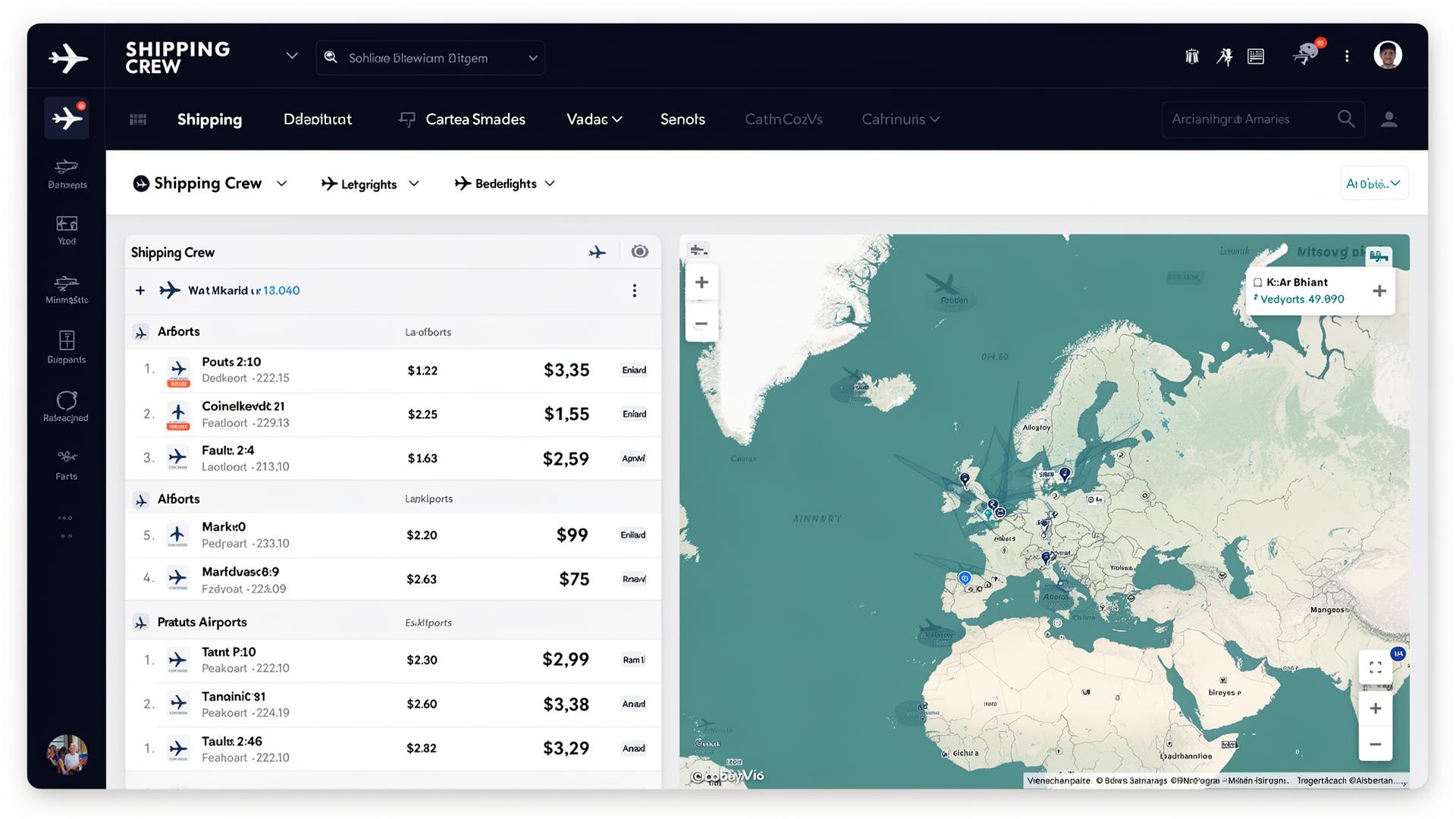The width and height of the screenshot is (1456, 819).
Task: Click the user silhouette icon in the navbar
Action: (1389, 119)
